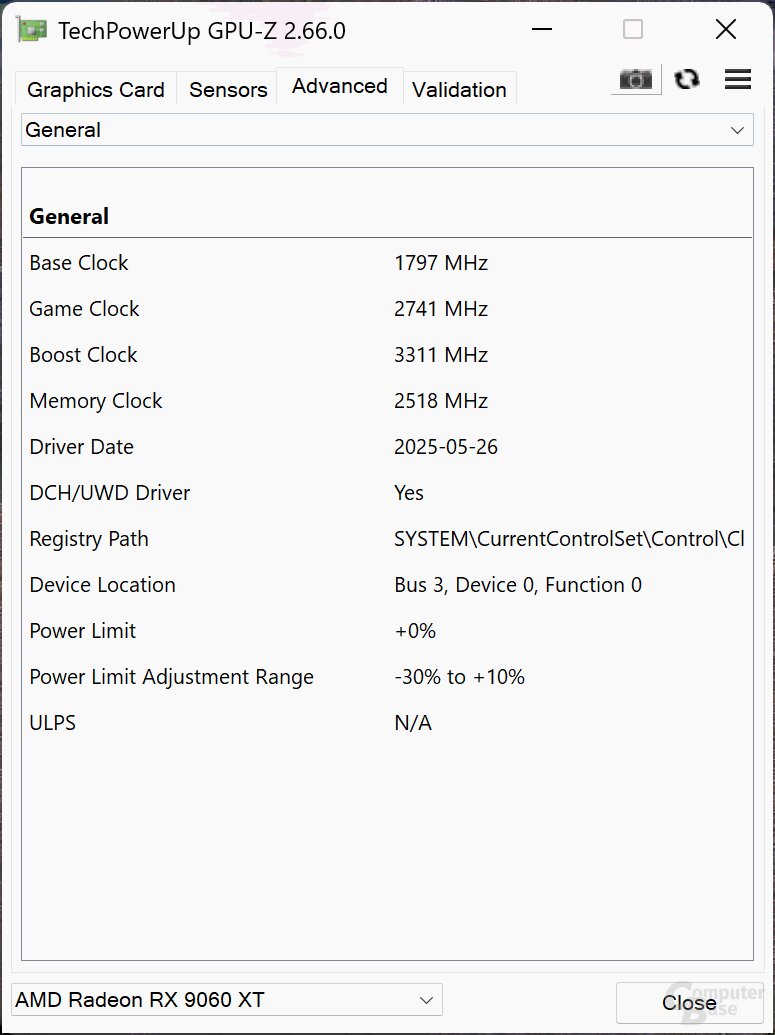Maximize the GPU-Z window
This screenshot has width=775, height=1035.
pyautogui.click(x=632, y=30)
